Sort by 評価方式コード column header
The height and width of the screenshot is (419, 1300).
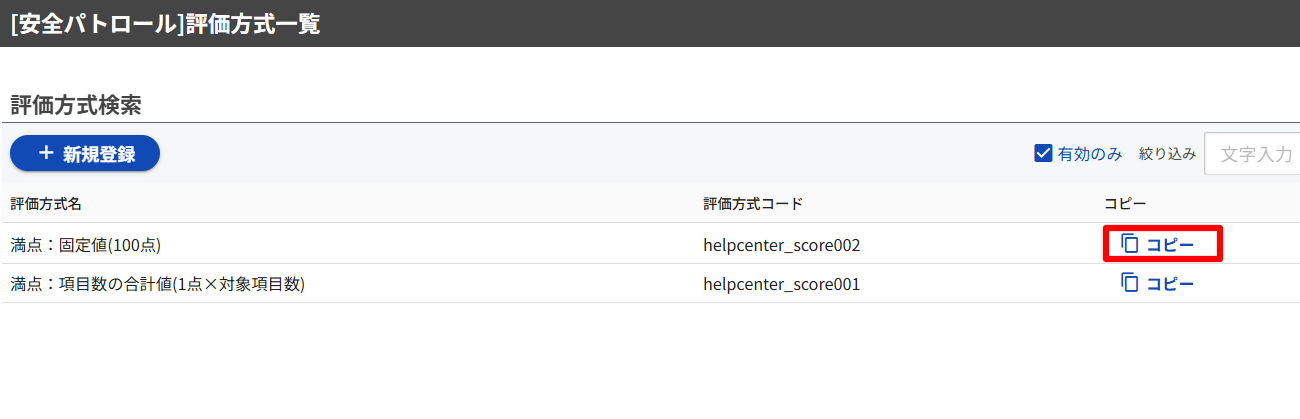(x=753, y=204)
